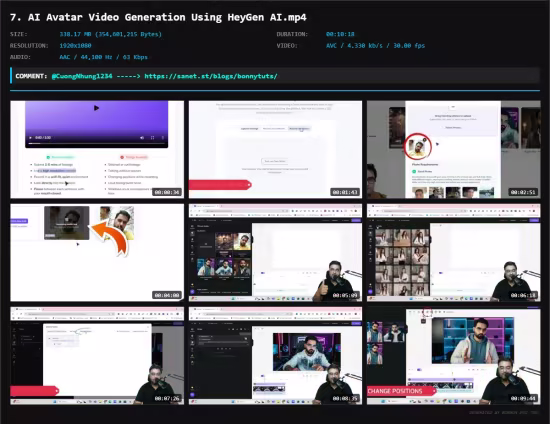Open the thumbnail stamped 00:07:26

(x=97, y=356)
